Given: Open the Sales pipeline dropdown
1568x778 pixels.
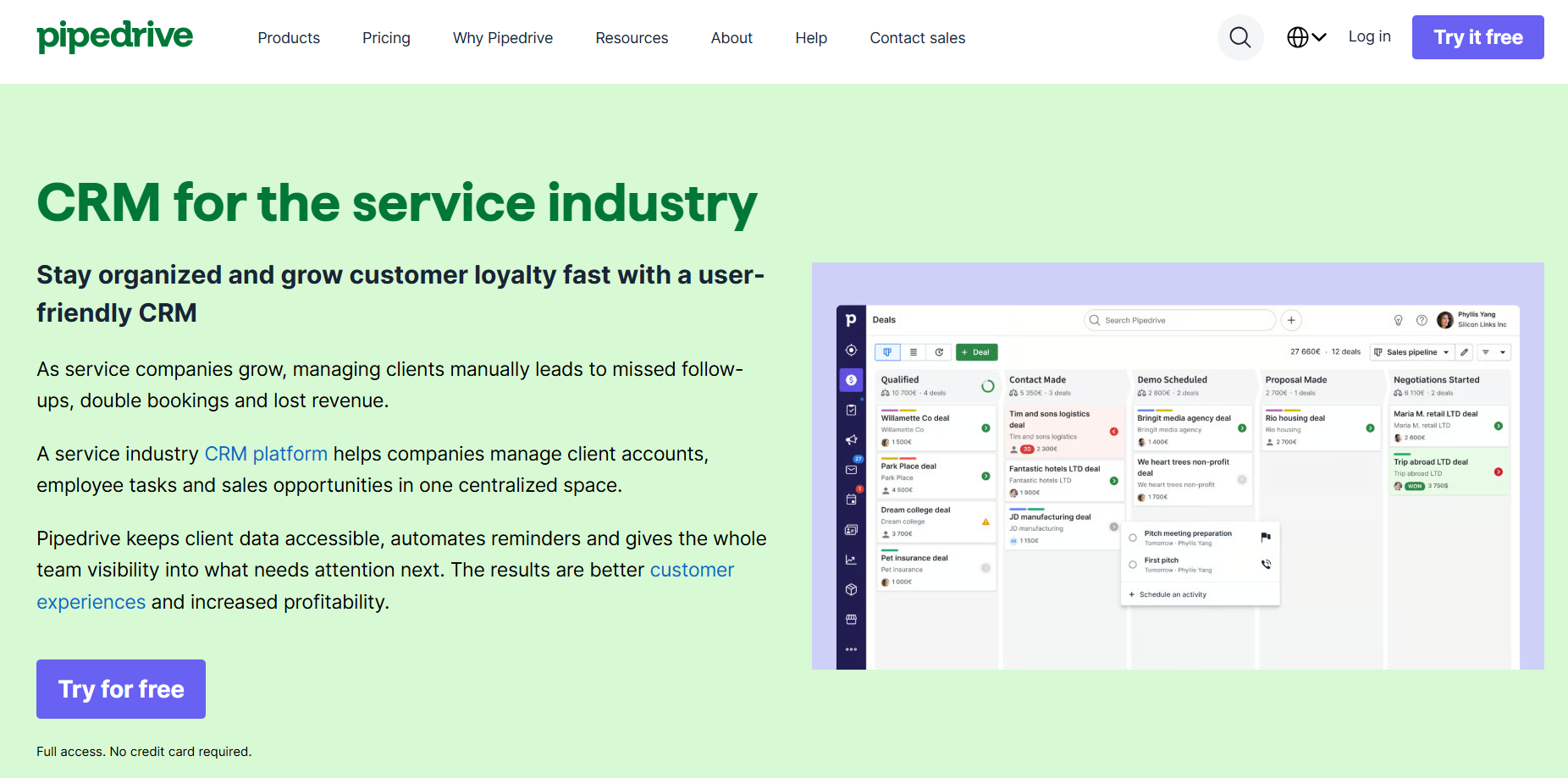Looking at the screenshot, I should pyautogui.click(x=1411, y=352).
